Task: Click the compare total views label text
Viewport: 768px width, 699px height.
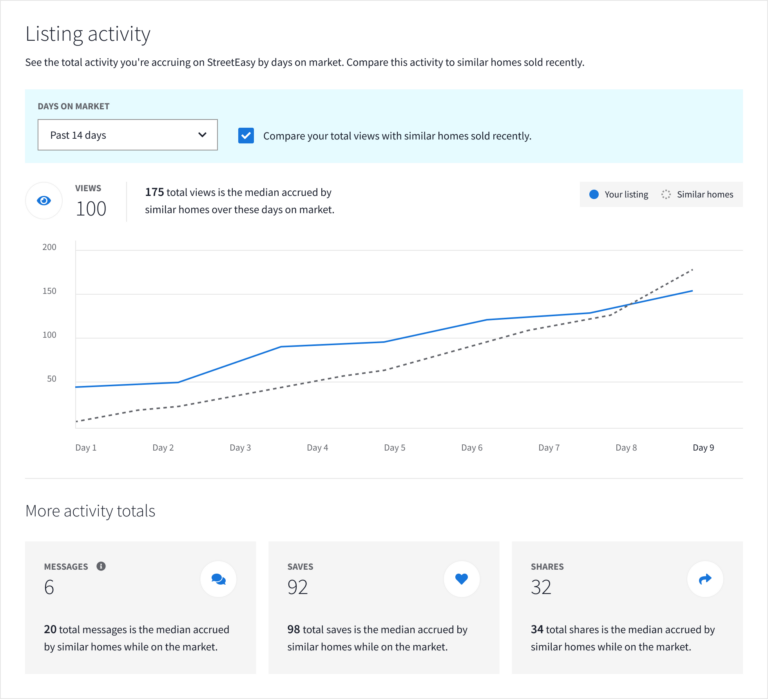Action: coord(397,136)
